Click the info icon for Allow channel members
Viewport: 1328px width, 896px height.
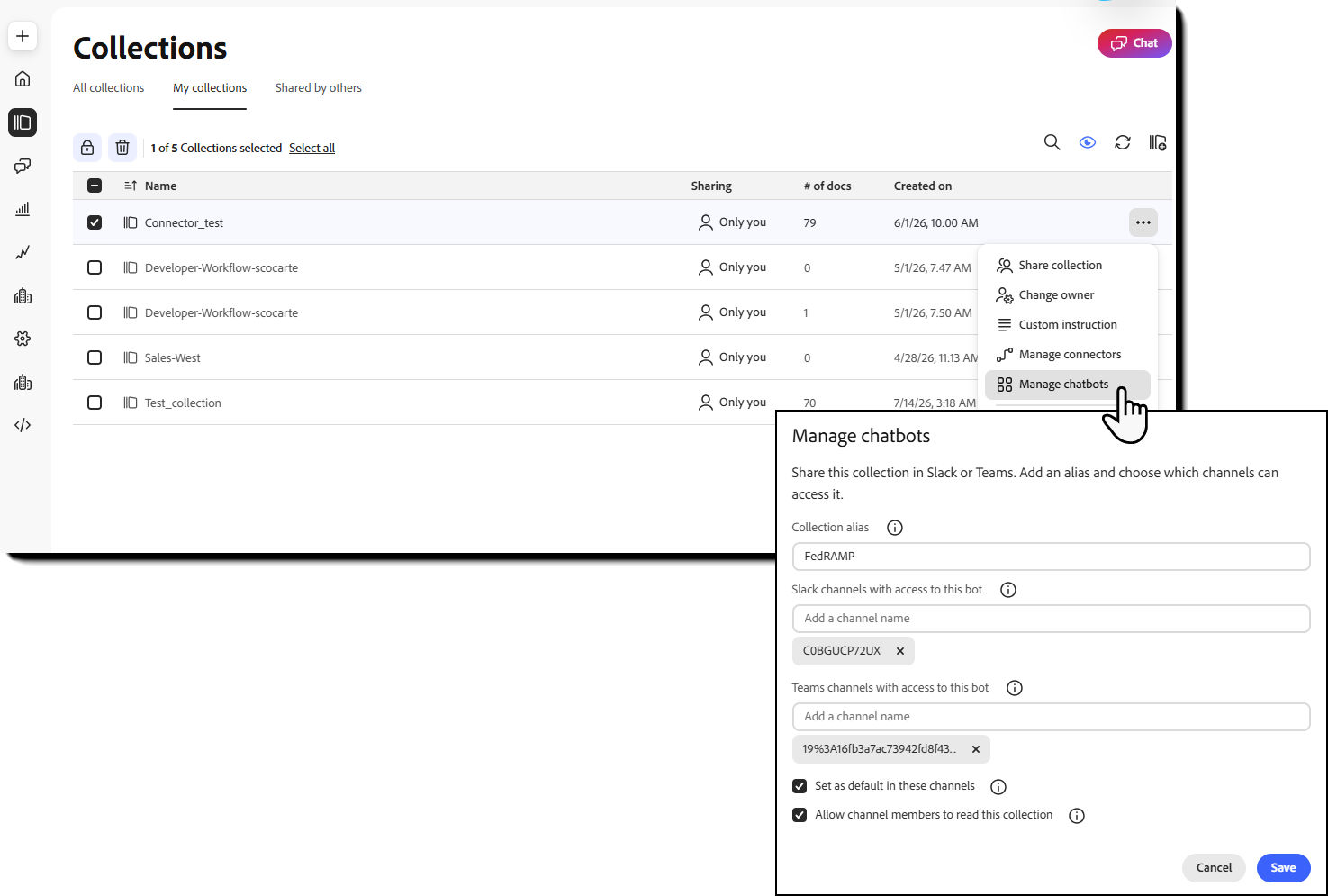point(1077,816)
